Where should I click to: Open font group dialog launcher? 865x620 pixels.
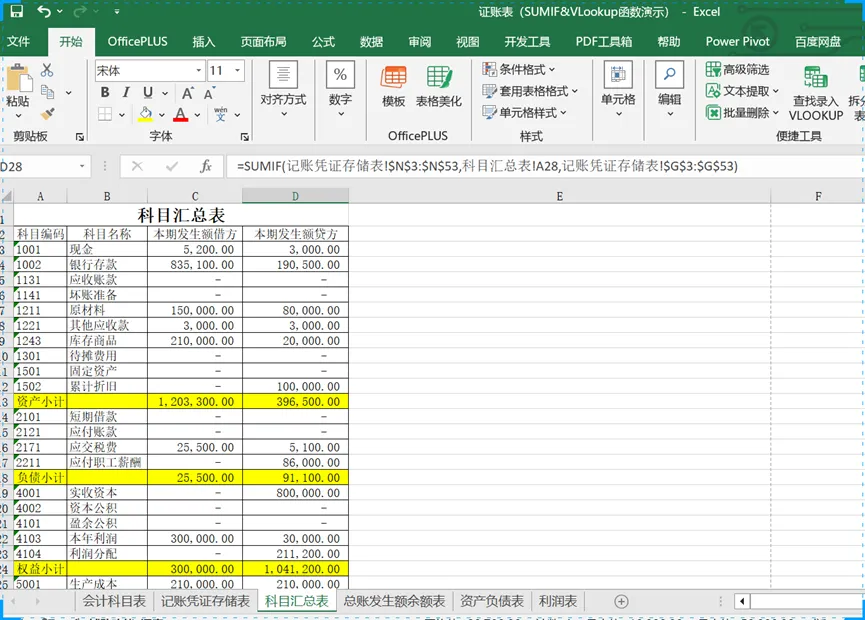(x=244, y=137)
